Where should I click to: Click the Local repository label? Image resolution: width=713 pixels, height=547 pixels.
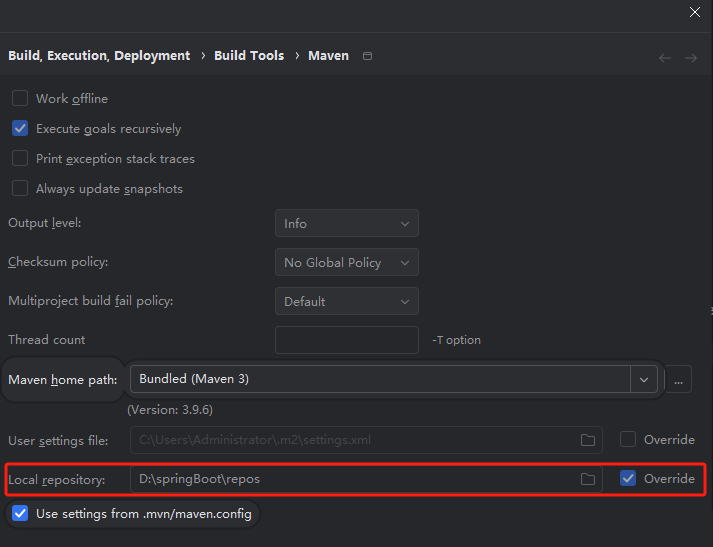pos(57,480)
